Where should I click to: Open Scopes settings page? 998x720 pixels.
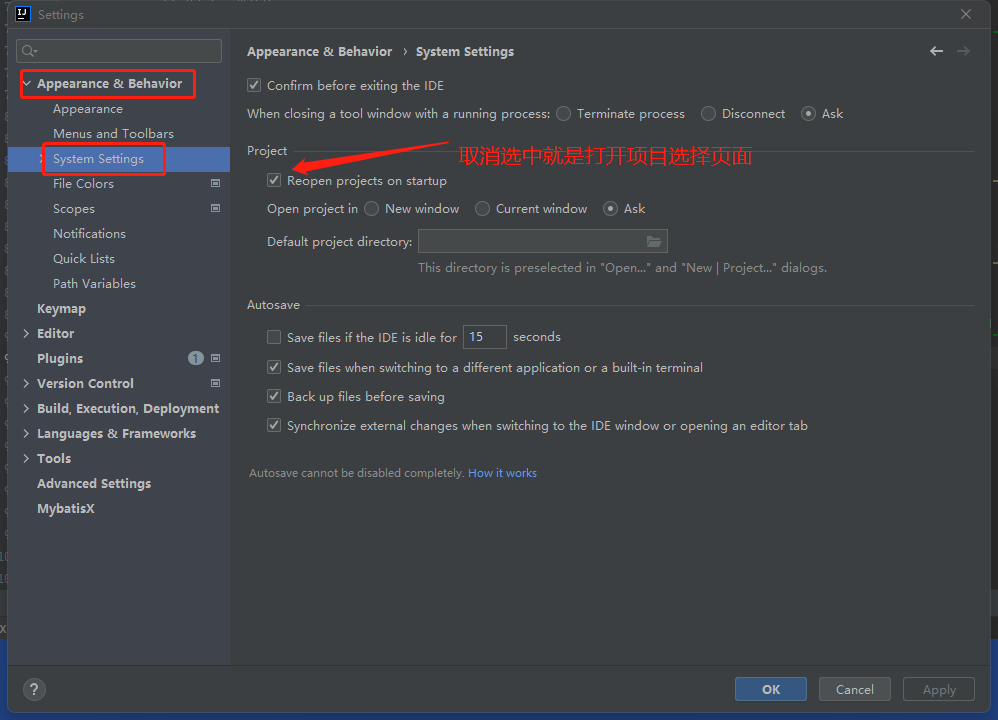(74, 209)
